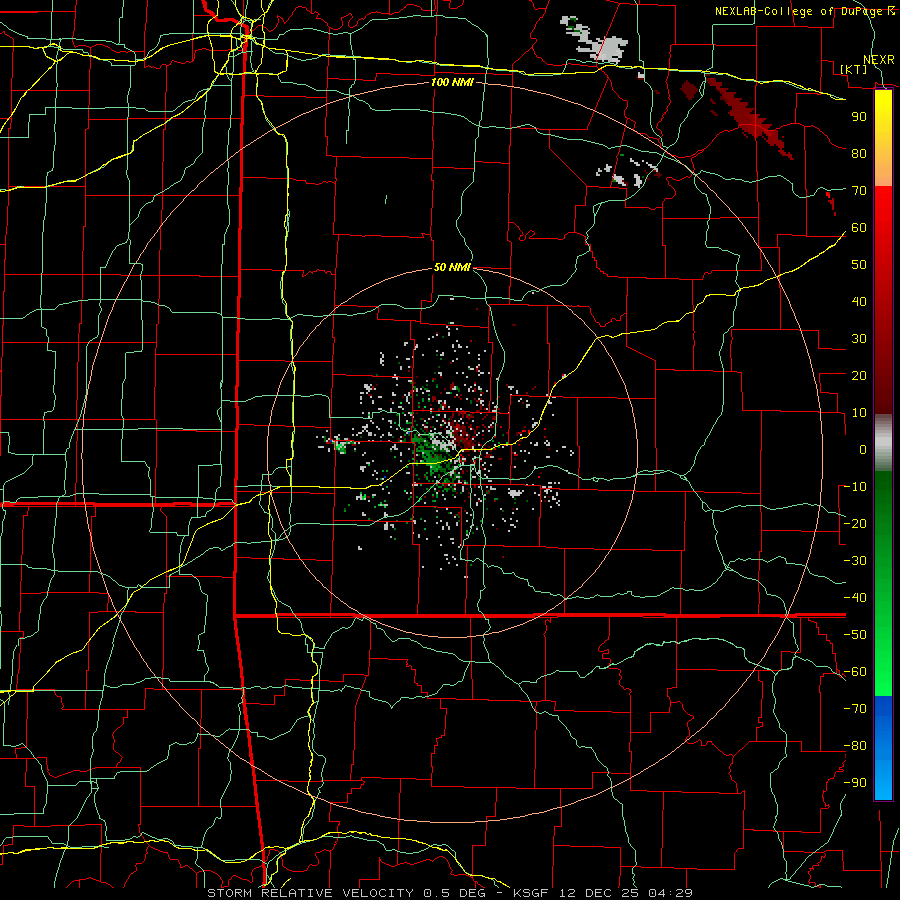Click the 04:29 timestamp in the footer

pyautogui.click(x=670, y=893)
